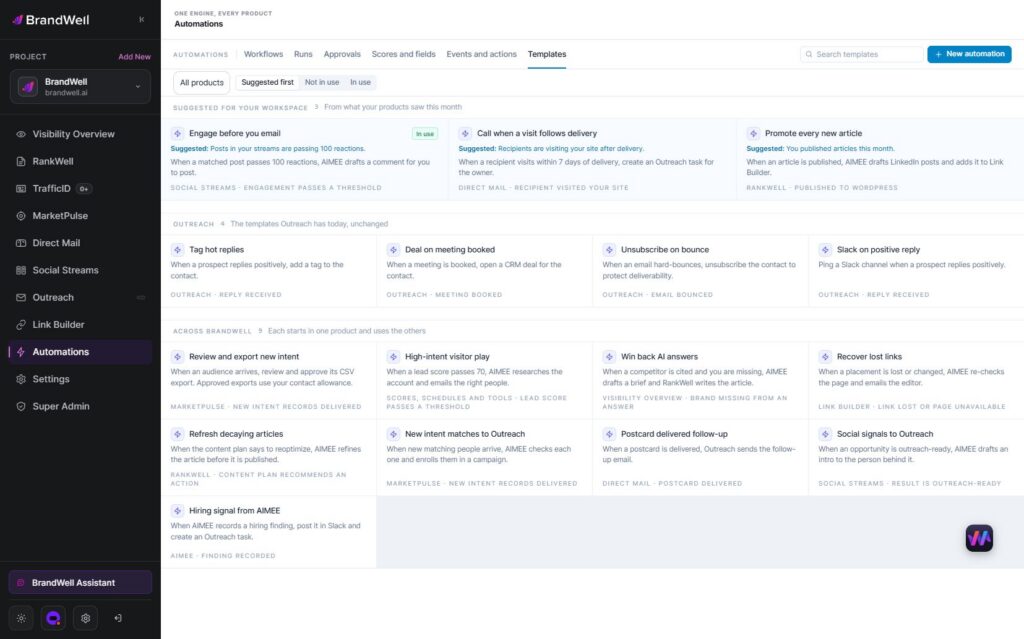Click icon of Tag hot replies template

pos(177,250)
